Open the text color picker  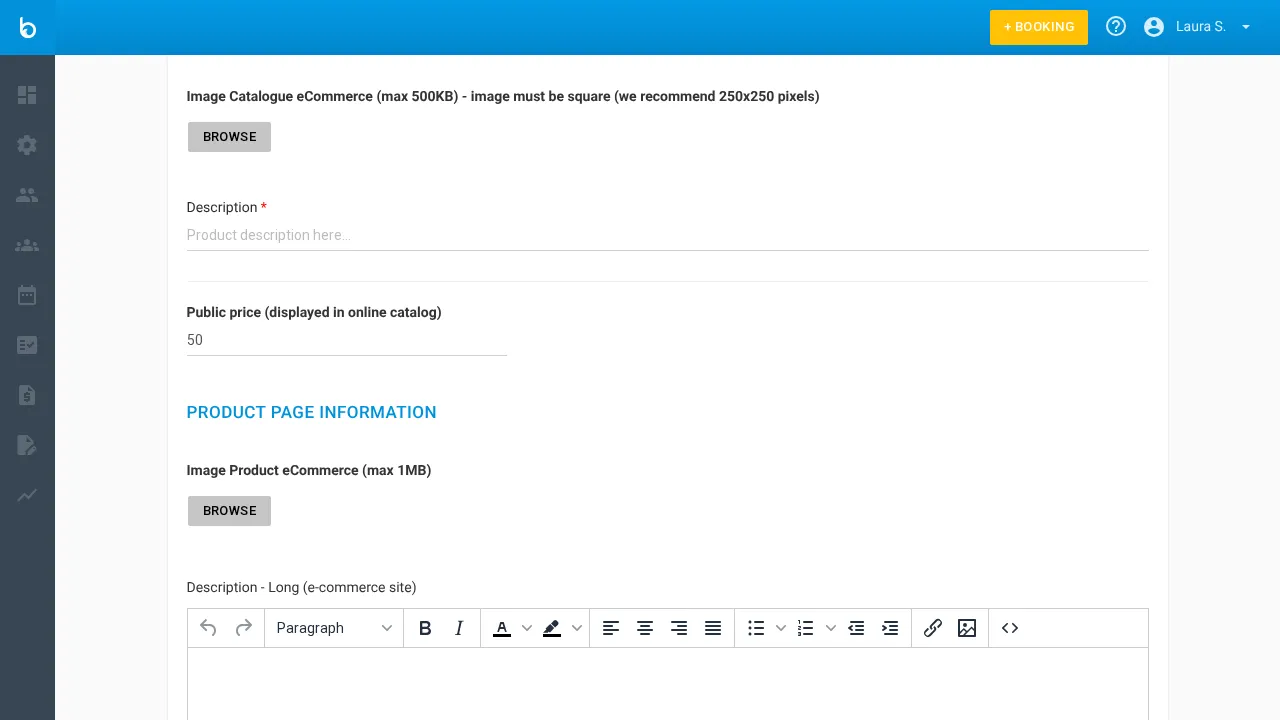pos(502,628)
